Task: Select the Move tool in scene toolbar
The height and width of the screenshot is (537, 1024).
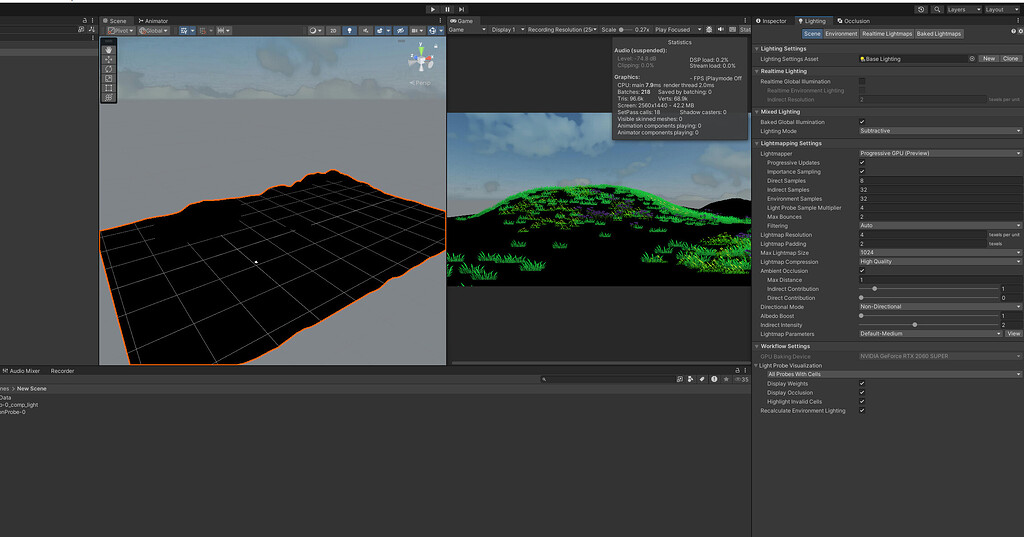Action: pyautogui.click(x=108, y=59)
